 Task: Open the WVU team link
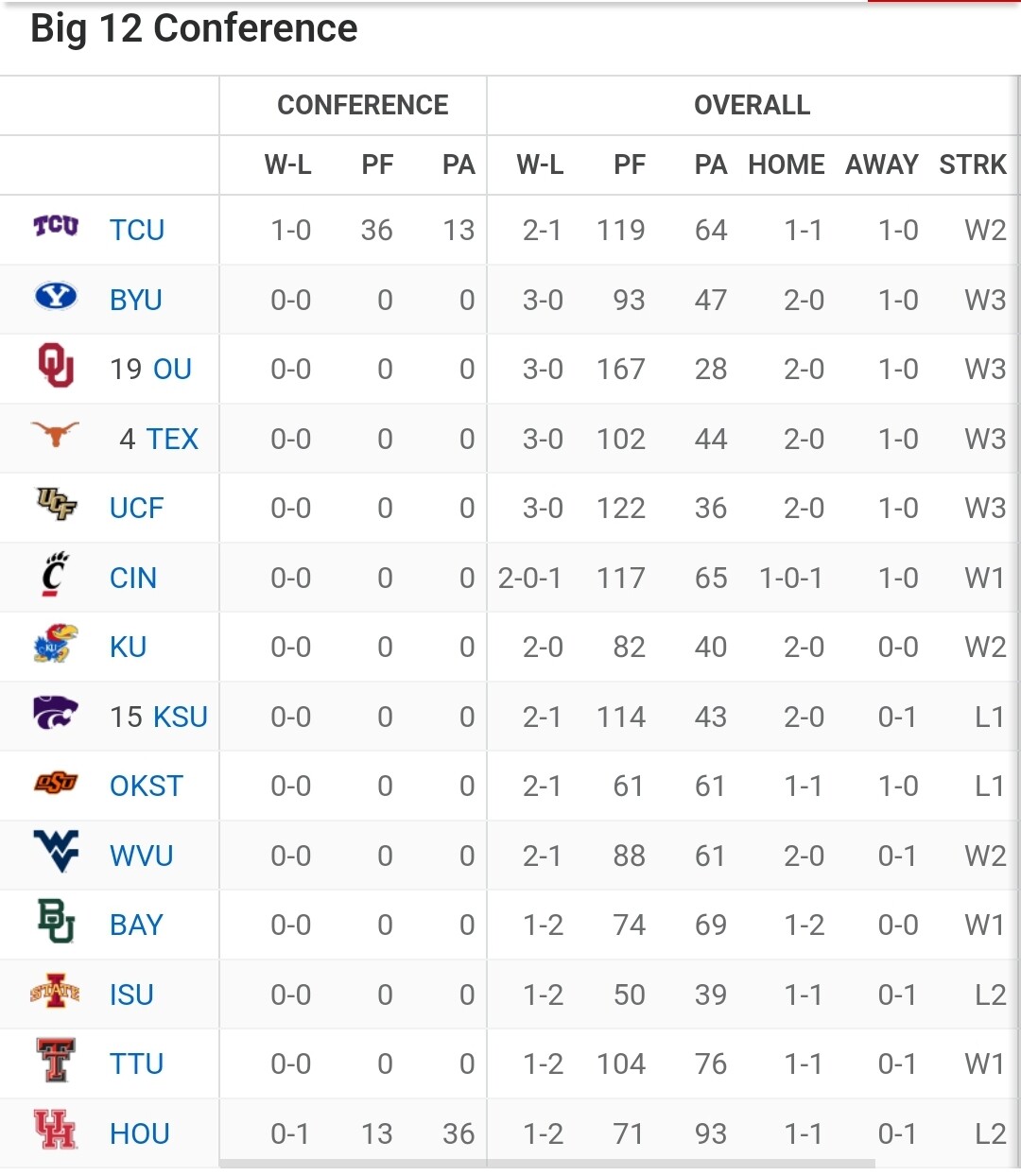click(x=142, y=856)
